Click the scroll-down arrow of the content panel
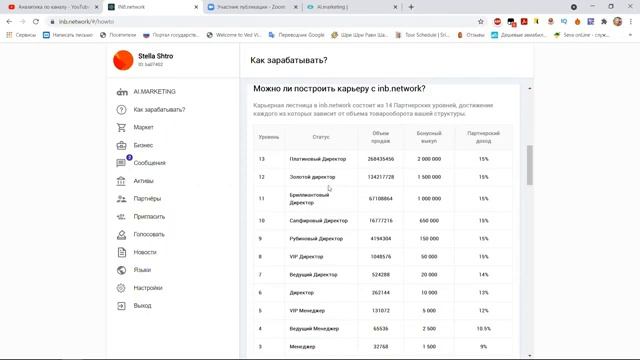640x360 pixels. [530, 356]
